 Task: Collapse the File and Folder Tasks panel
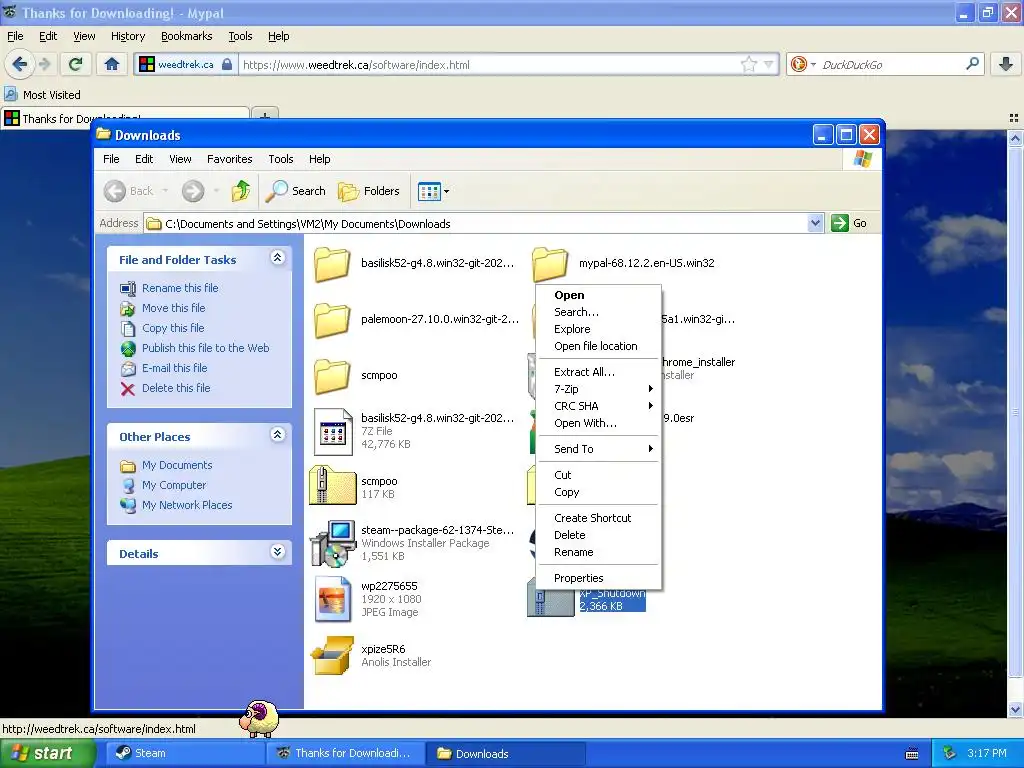click(x=277, y=257)
